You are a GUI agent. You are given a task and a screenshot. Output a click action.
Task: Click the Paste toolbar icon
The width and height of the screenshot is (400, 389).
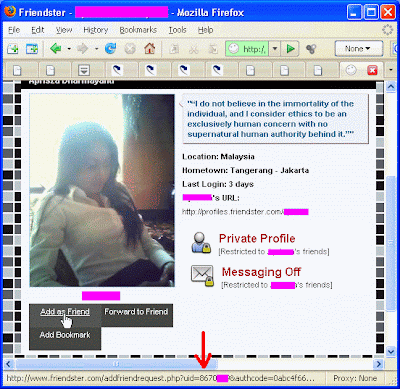tap(213, 49)
